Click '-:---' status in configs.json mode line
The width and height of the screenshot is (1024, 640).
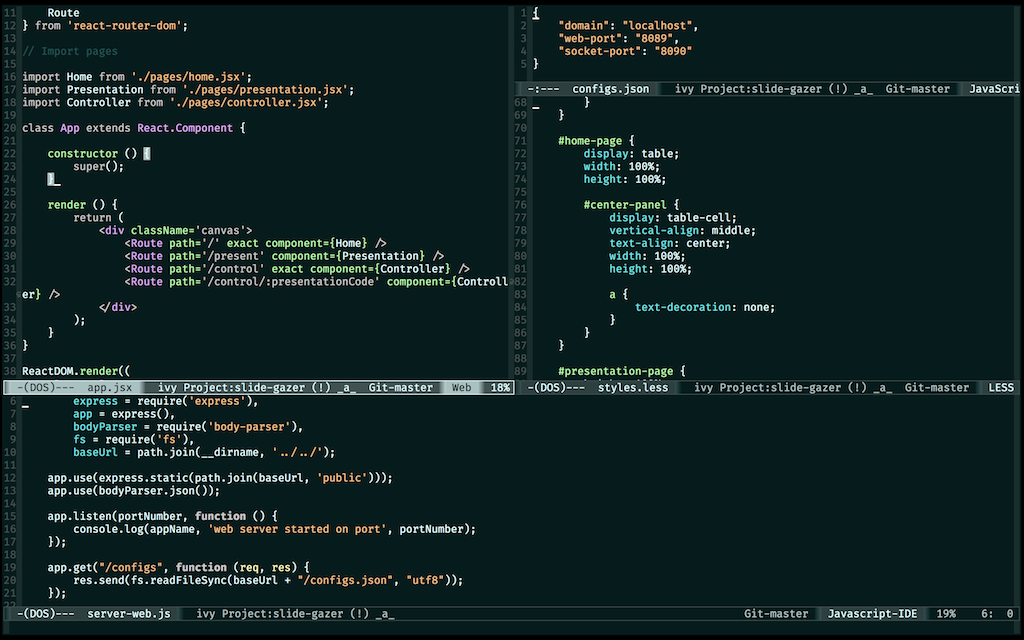543,89
